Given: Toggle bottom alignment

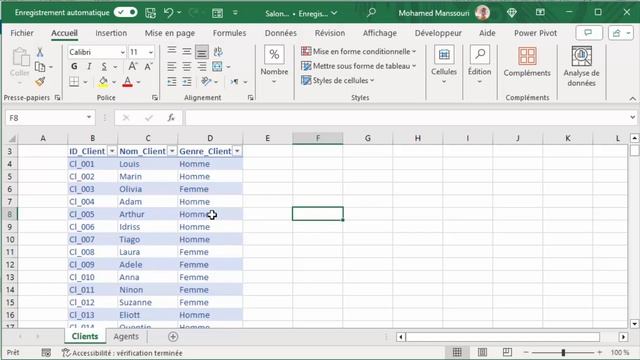Looking at the screenshot, I should pos(202,52).
